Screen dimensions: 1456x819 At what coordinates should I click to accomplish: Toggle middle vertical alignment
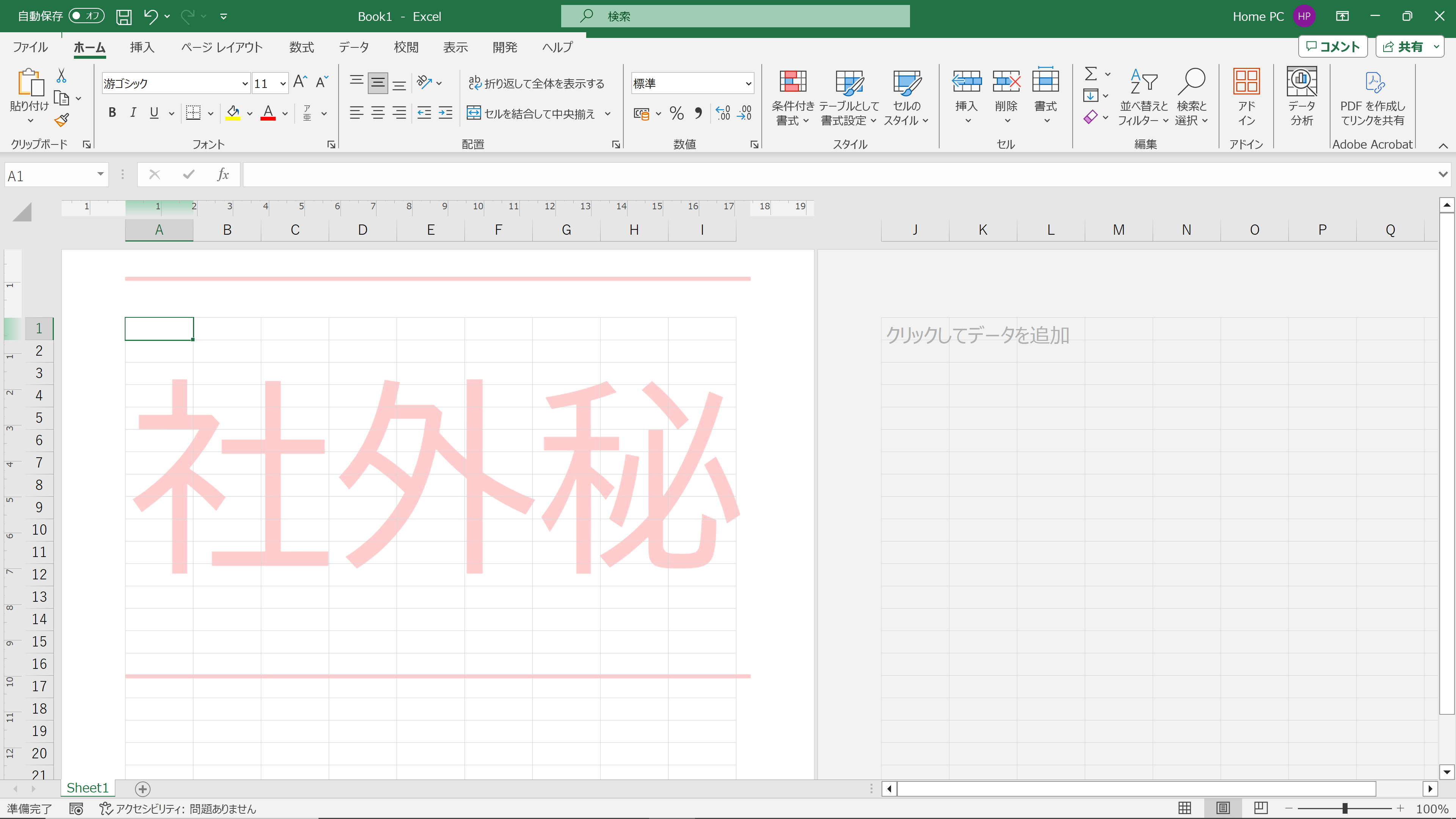pos(378,83)
